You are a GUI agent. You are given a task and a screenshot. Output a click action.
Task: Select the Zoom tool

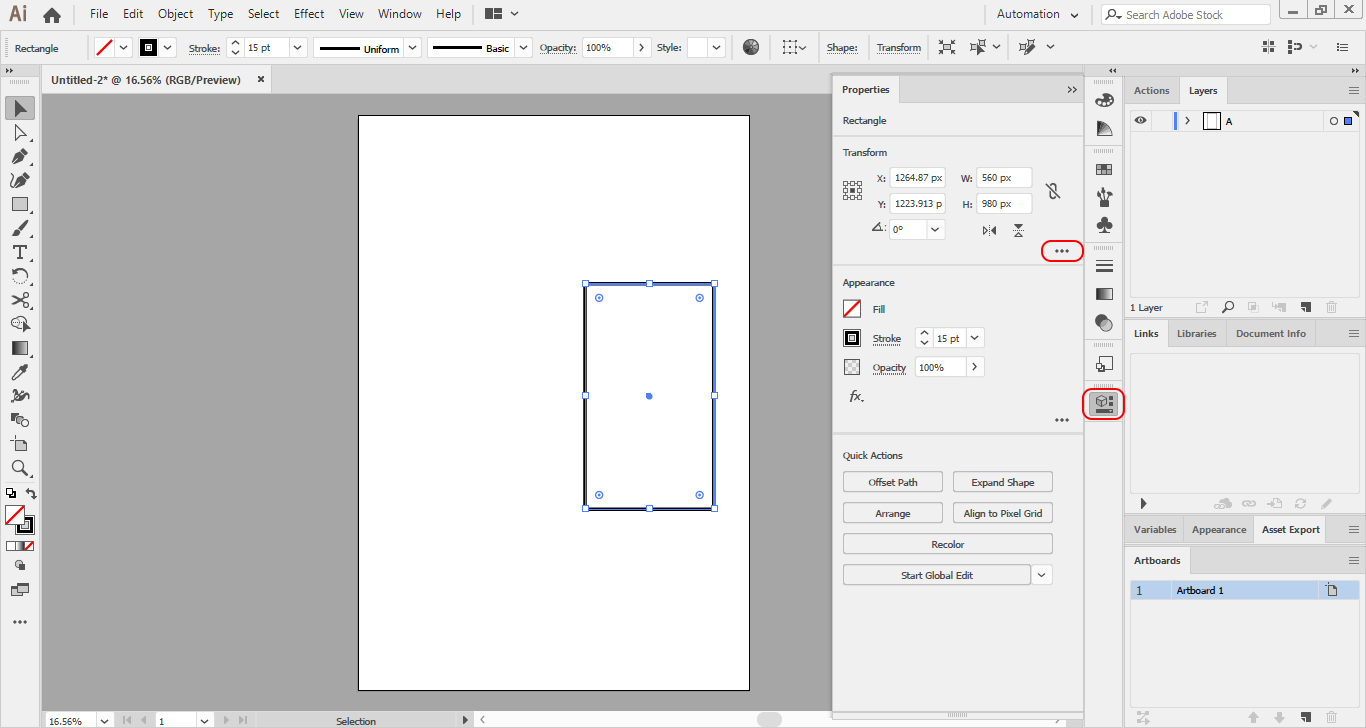click(20, 468)
